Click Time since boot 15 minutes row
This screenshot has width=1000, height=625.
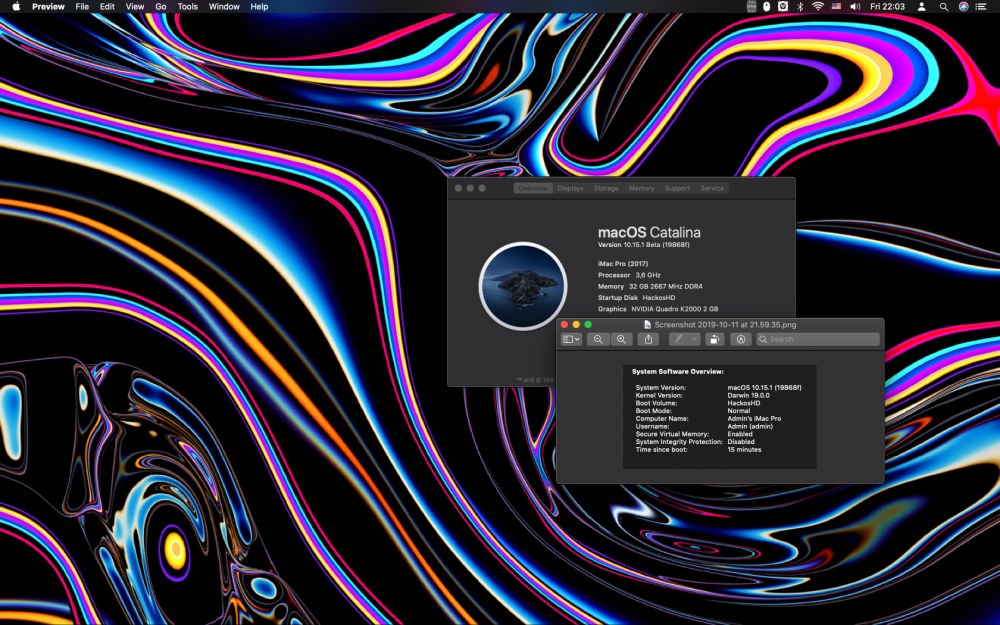(x=698, y=450)
